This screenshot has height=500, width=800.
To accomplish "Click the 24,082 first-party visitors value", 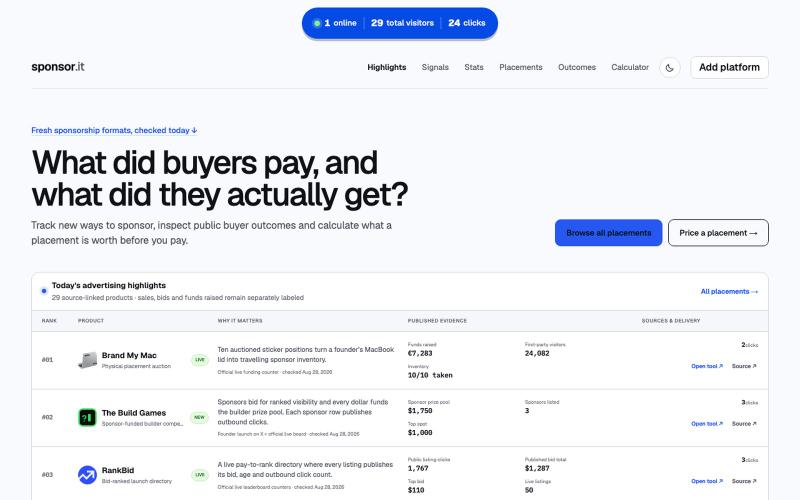I will coord(537,353).
